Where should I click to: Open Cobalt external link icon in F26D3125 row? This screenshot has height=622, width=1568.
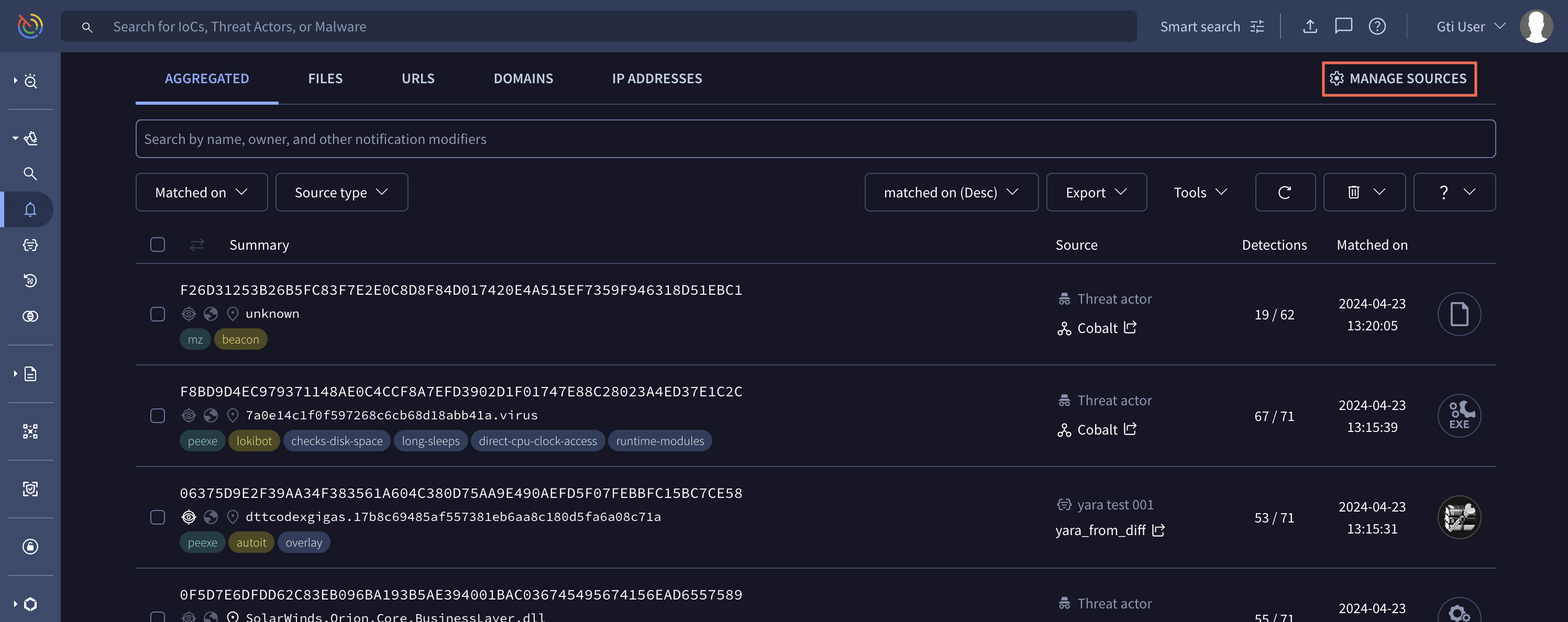coord(1130,327)
